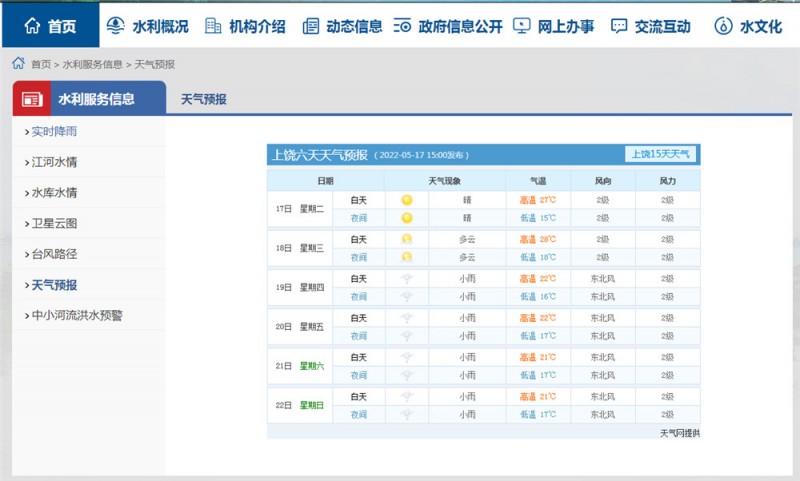The height and width of the screenshot is (481, 800).
Task: Click the rain icon for 22日 夜间
Action: 407,414
